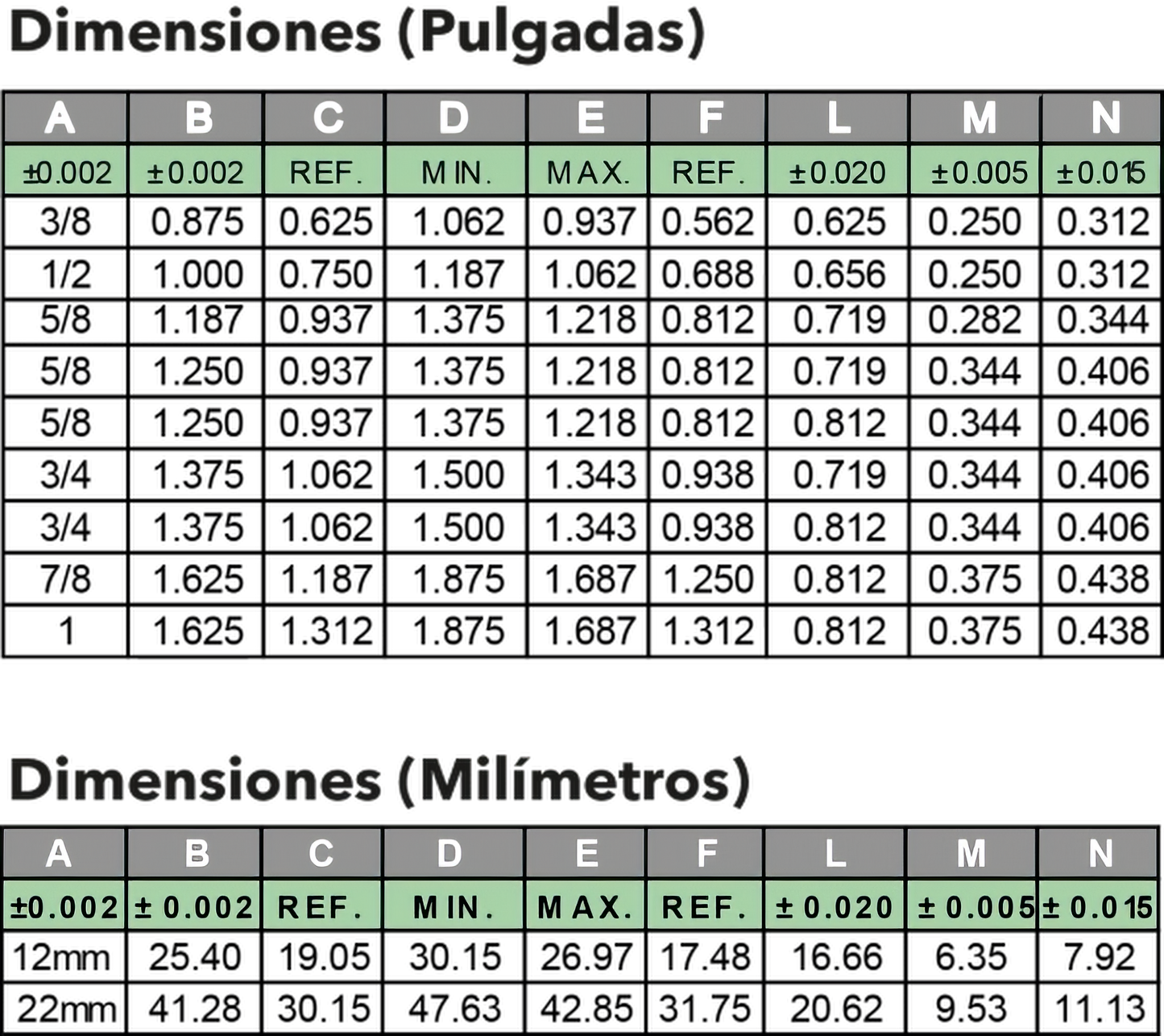Select the 1/2 size cell
This screenshot has height=1036, width=1164.
pos(65,276)
